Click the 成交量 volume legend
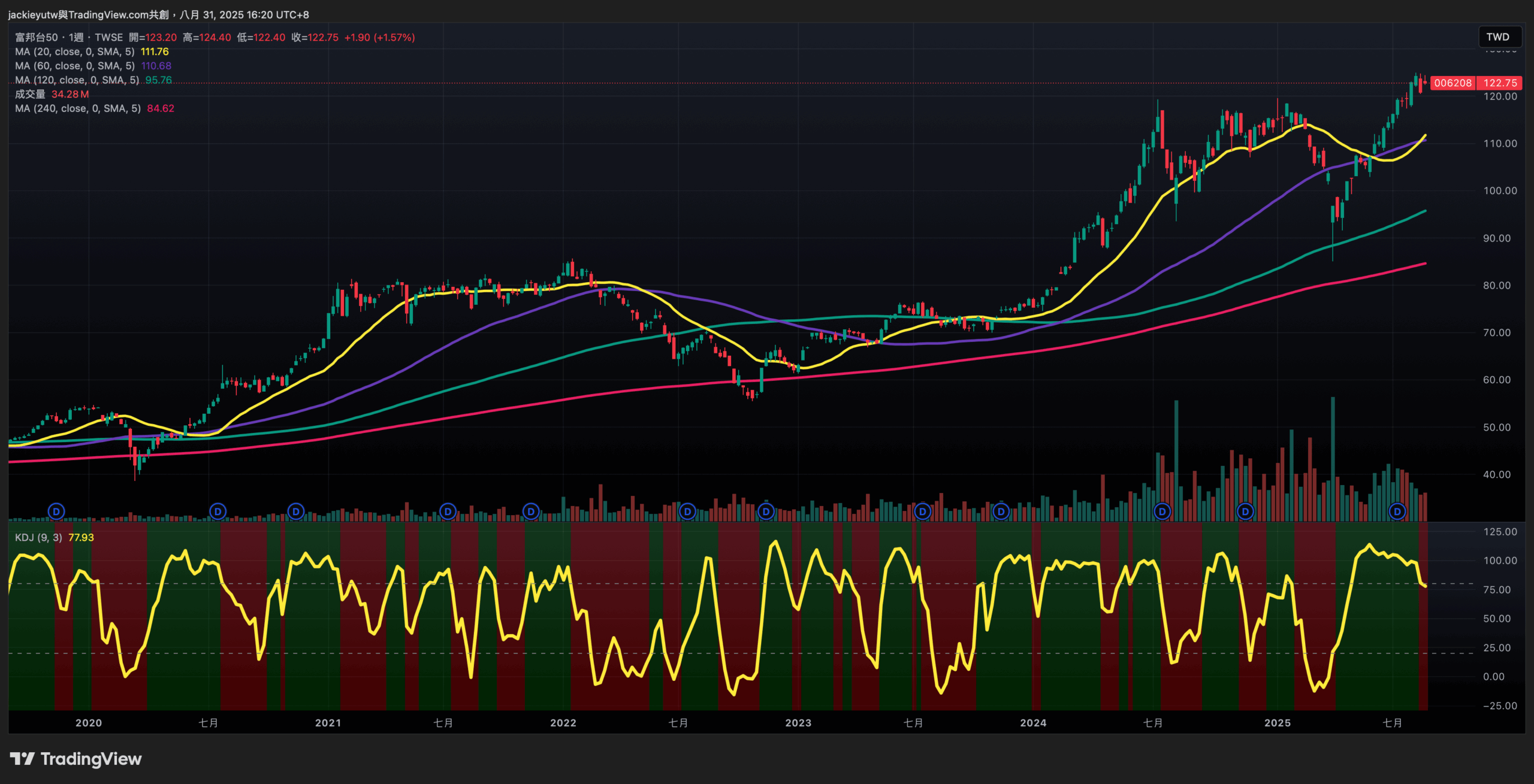 (x=30, y=94)
